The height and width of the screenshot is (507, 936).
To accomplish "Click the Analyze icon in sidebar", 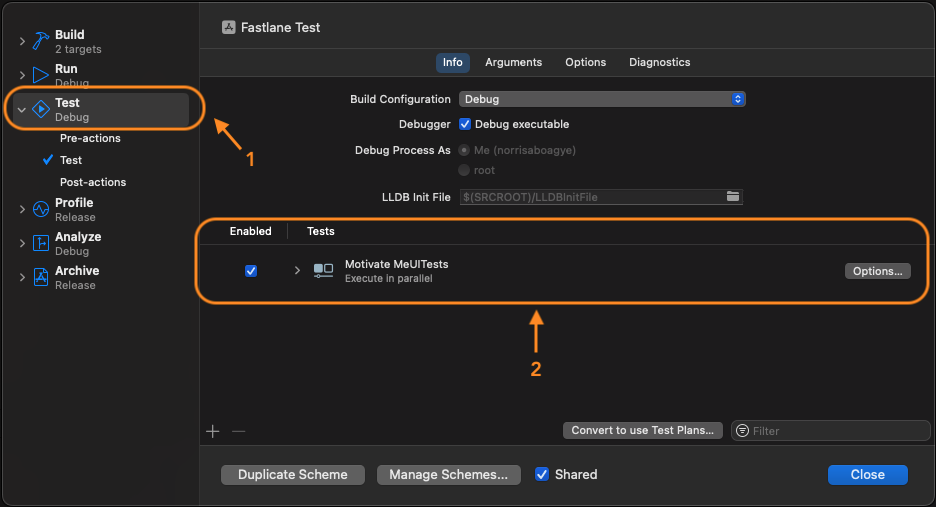I will 40,243.
